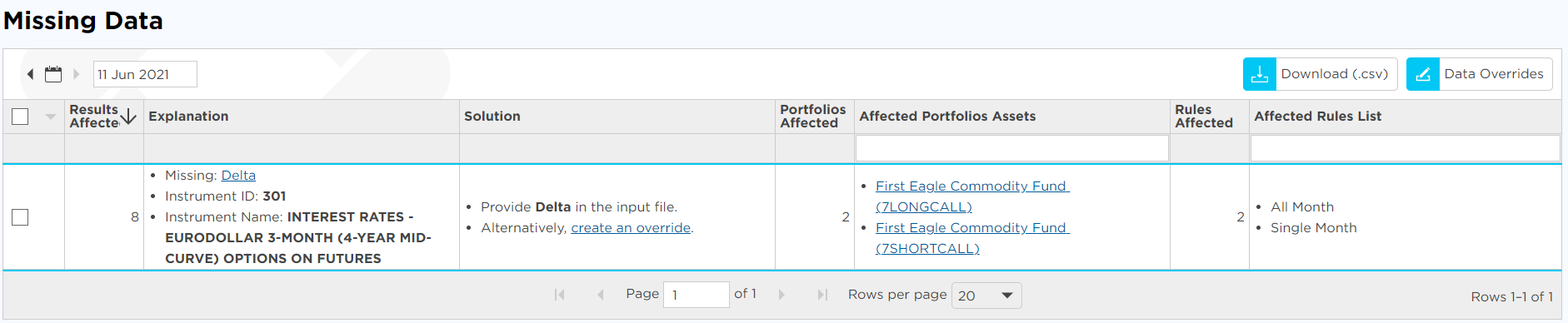This screenshot has width=1568, height=323.
Task: Tick the select-all checkbox in header
Action: pos(20,117)
